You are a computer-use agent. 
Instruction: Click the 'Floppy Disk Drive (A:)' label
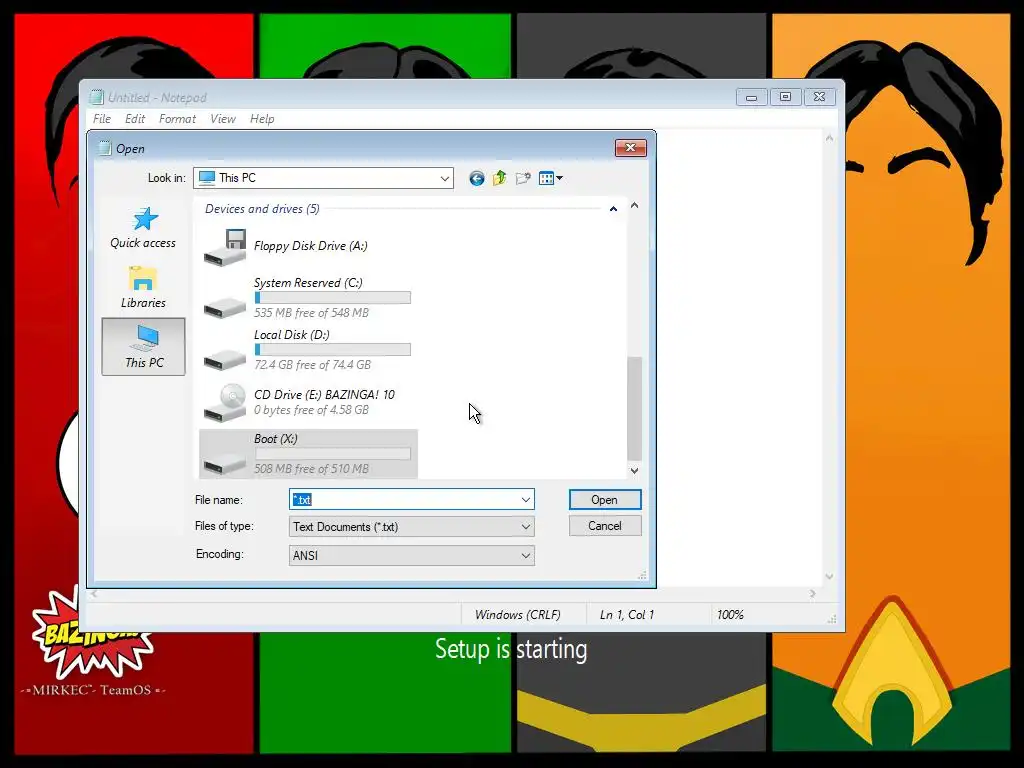pos(311,246)
